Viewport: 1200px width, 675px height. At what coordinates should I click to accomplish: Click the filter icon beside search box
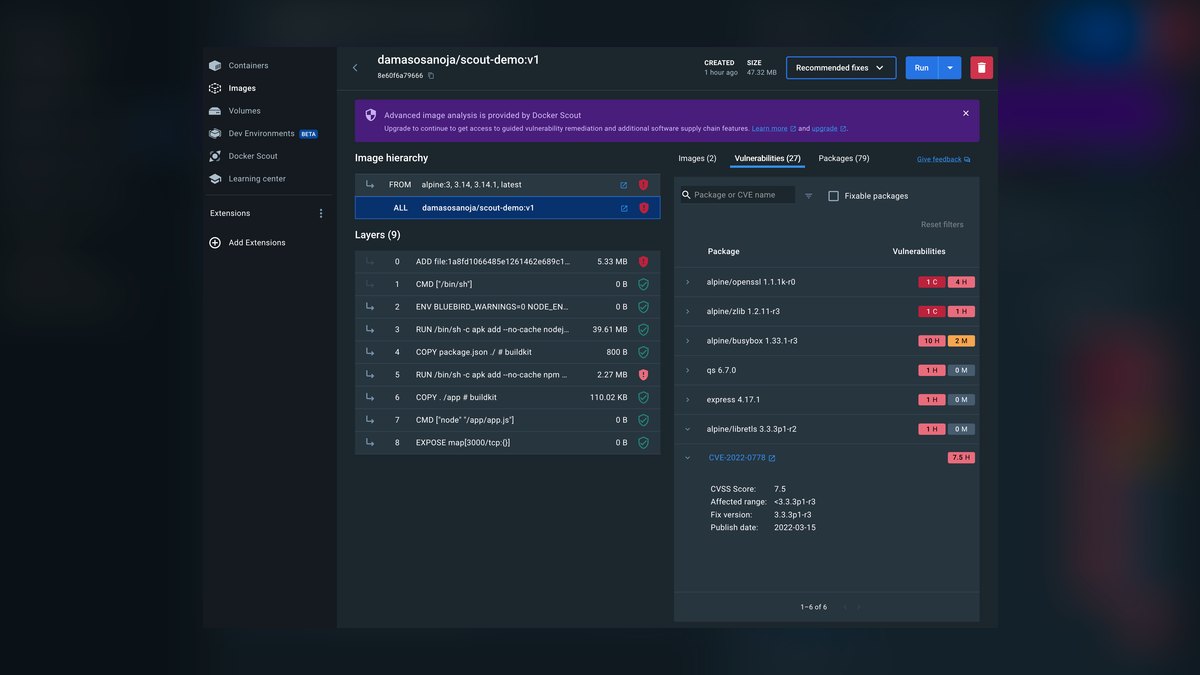(x=809, y=196)
